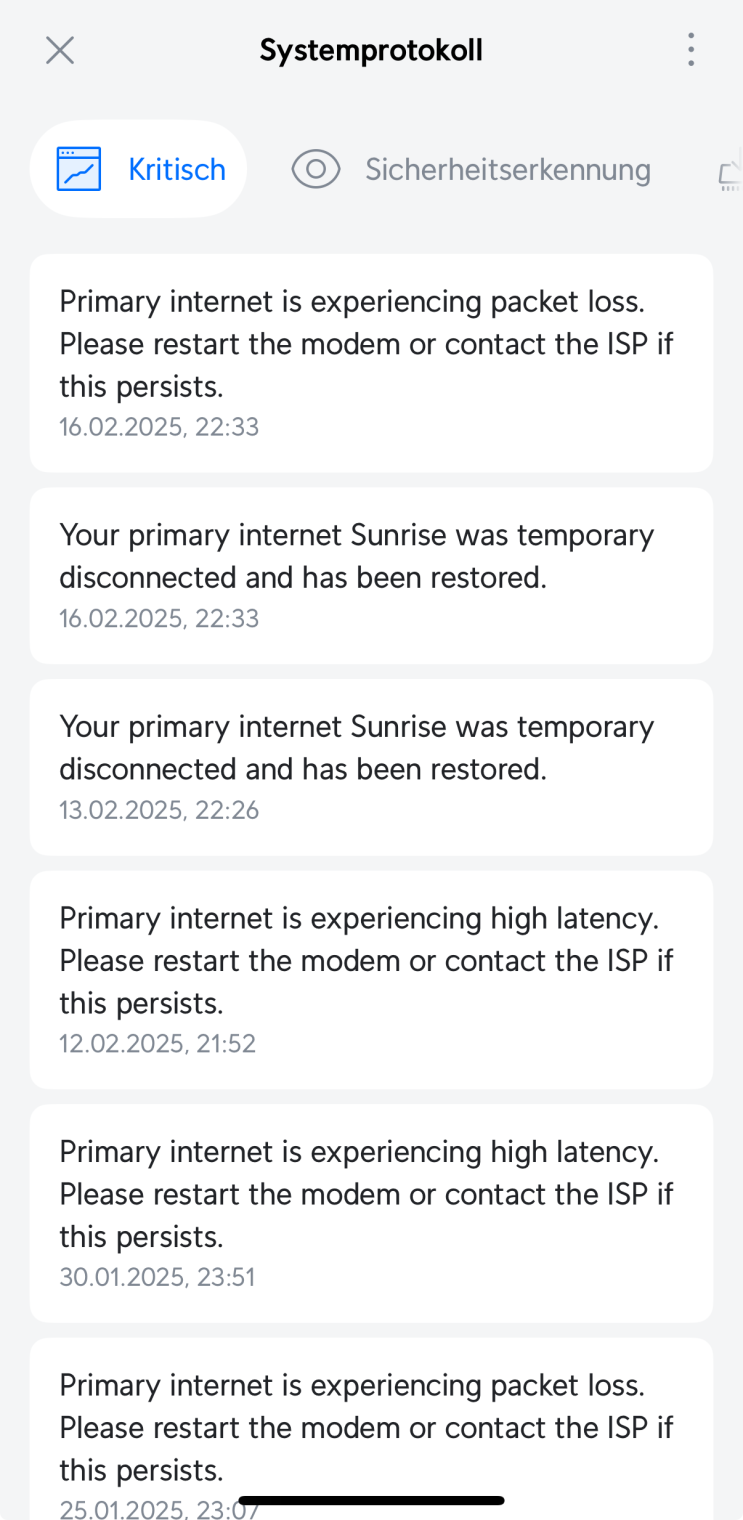This screenshot has height=1520, width=743.
Task: Open Sunrise disconnected entry dated 16.02.2025
Action: point(371,556)
